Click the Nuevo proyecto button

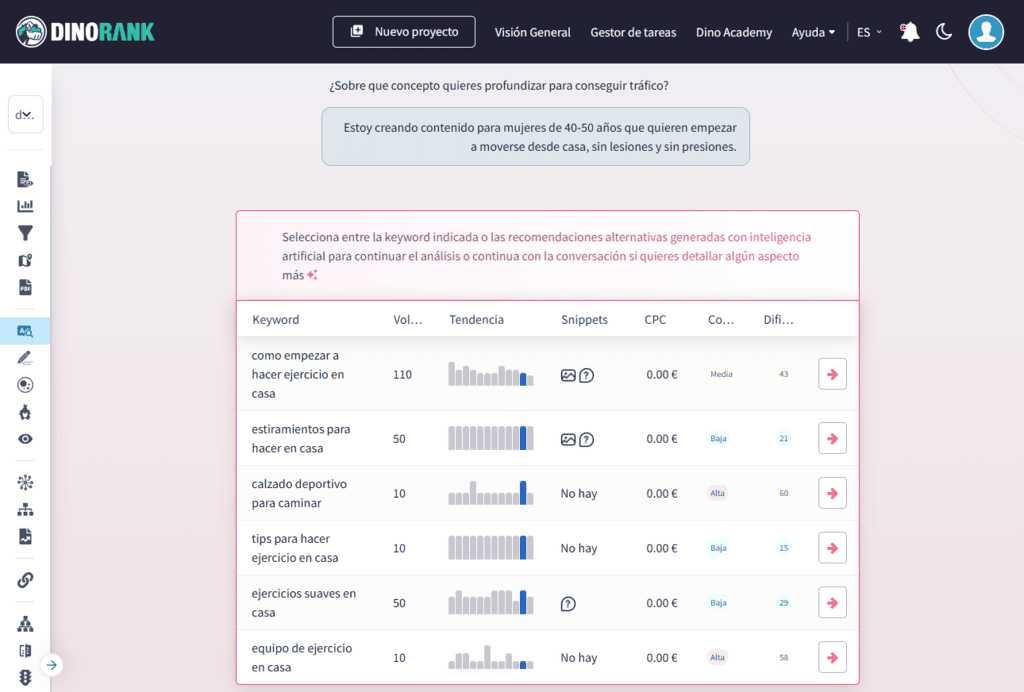[x=403, y=31]
